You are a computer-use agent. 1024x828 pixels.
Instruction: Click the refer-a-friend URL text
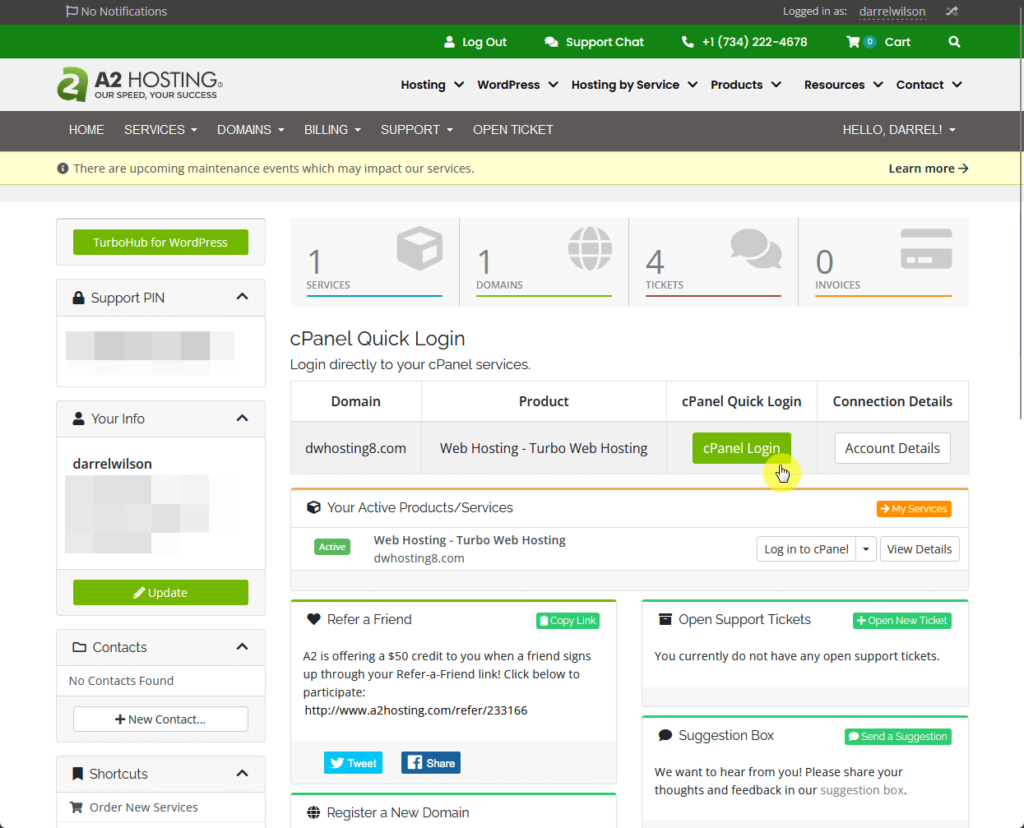coord(415,710)
